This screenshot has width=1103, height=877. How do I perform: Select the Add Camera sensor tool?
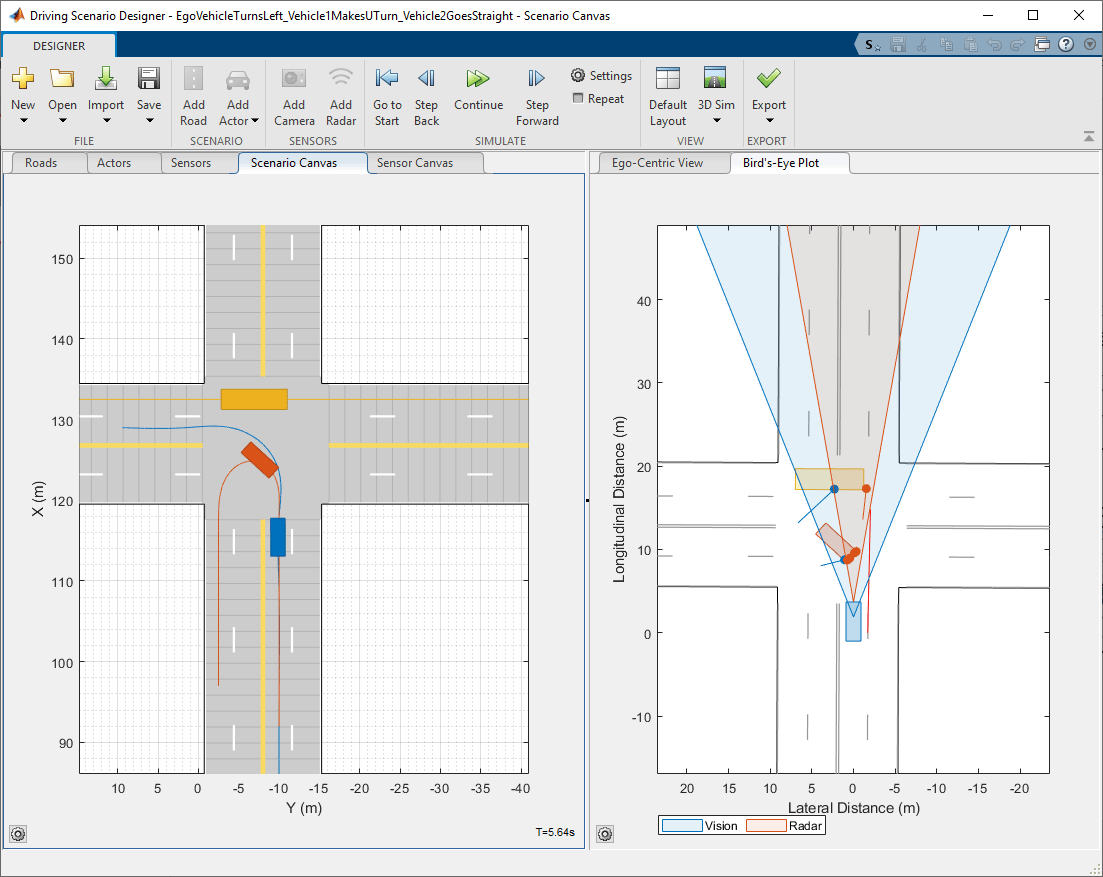tap(293, 95)
